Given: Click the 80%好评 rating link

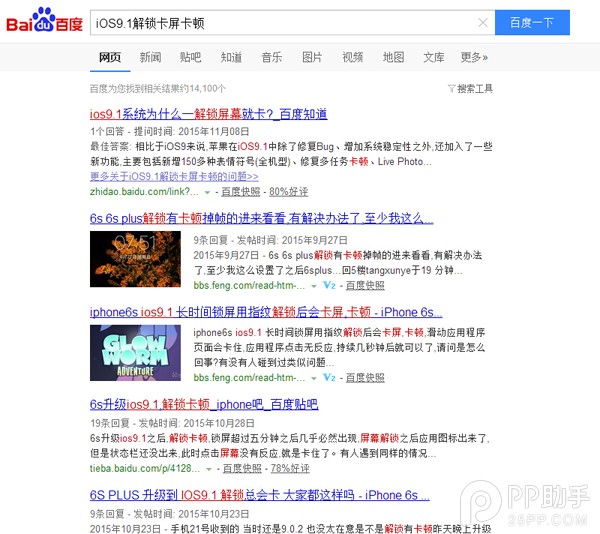Looking at the screenshot, I should (289, 192).
